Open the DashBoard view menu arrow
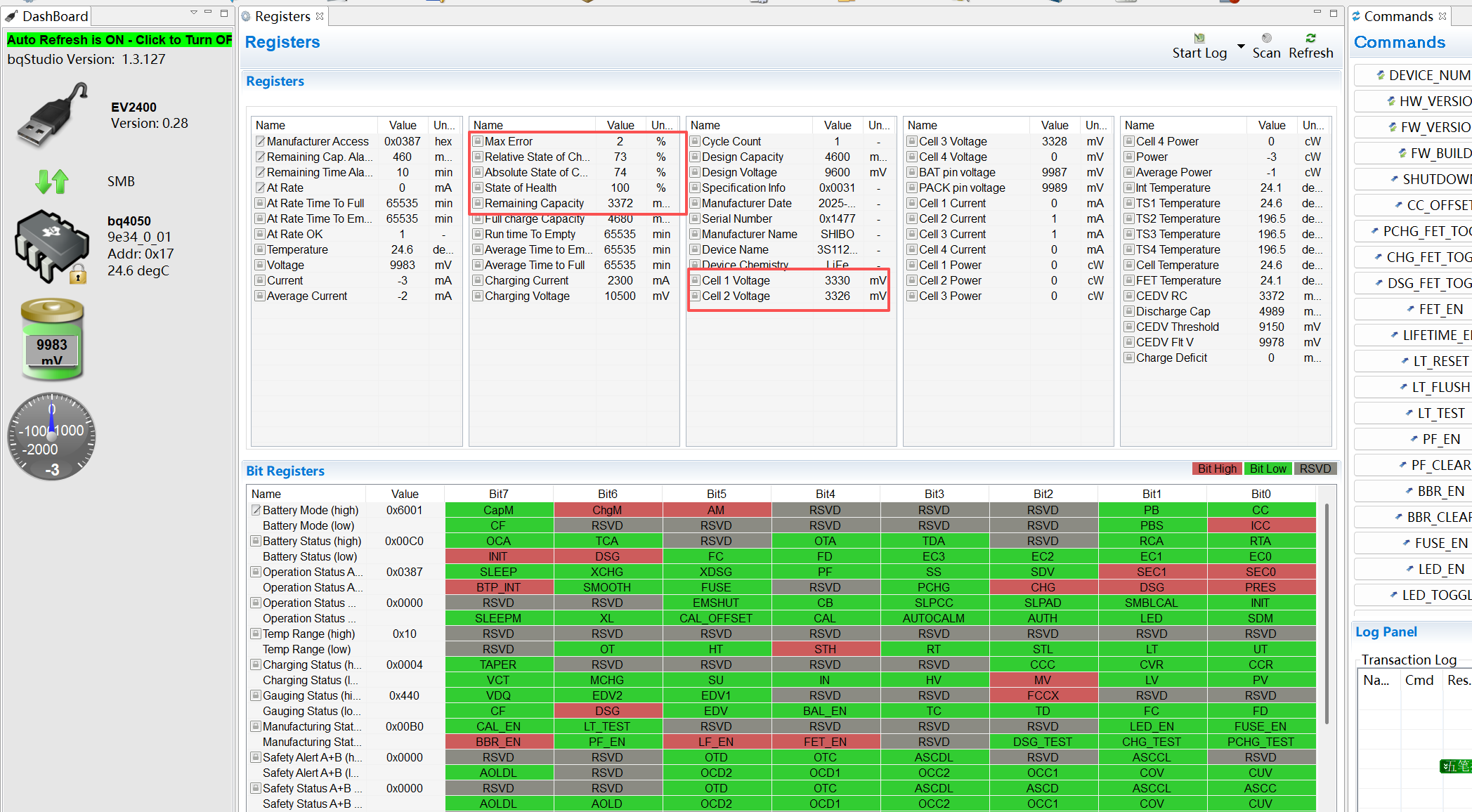This screenshot has width=1472, height=812. pos(193,13)
